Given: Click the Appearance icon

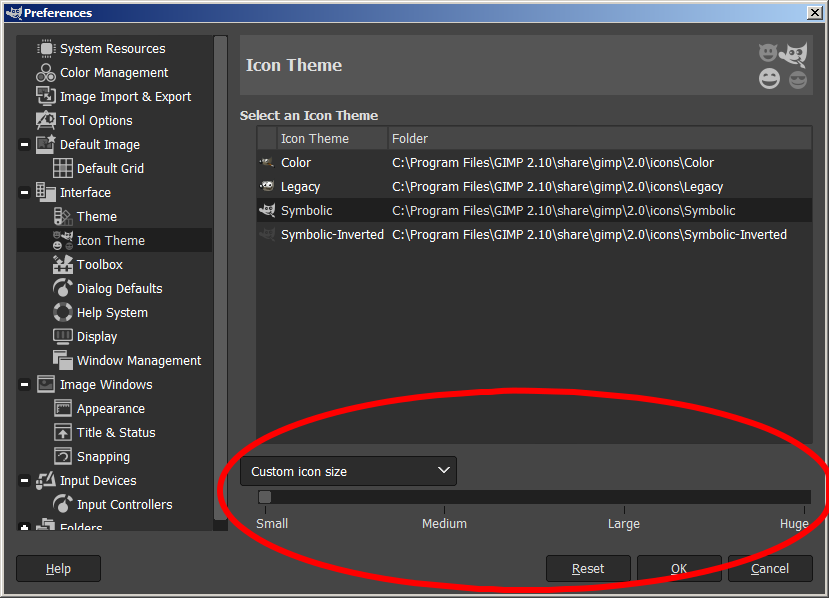Looking at the screenshot, I should tap(62, 408).
